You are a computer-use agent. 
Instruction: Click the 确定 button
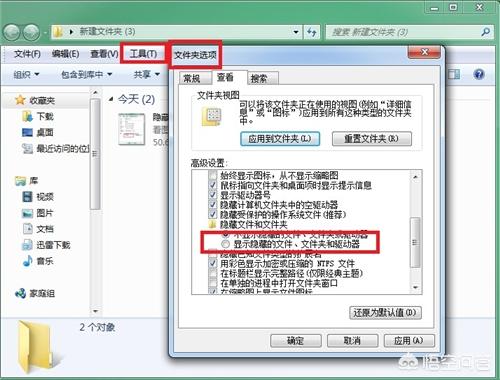296,341
